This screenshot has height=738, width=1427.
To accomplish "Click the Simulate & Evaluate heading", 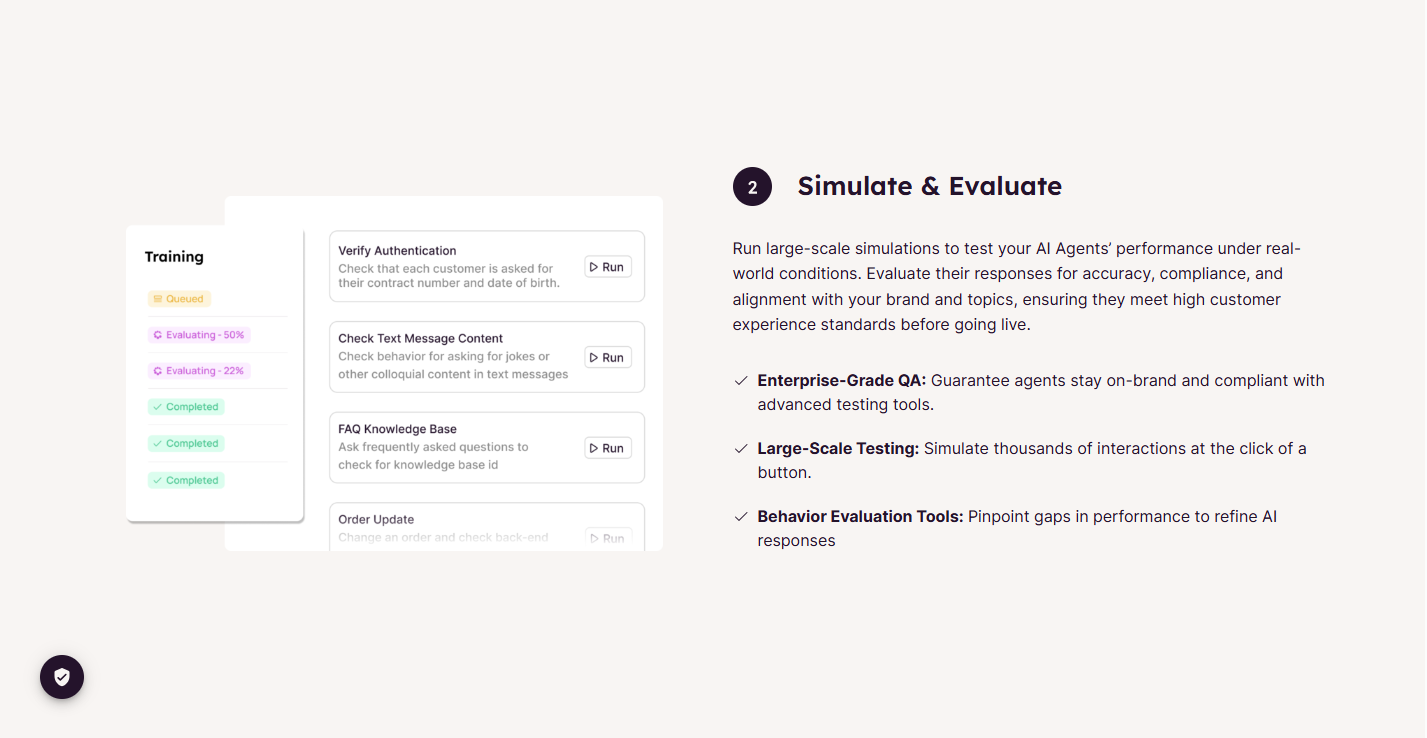I will click(x=929, y=186).
